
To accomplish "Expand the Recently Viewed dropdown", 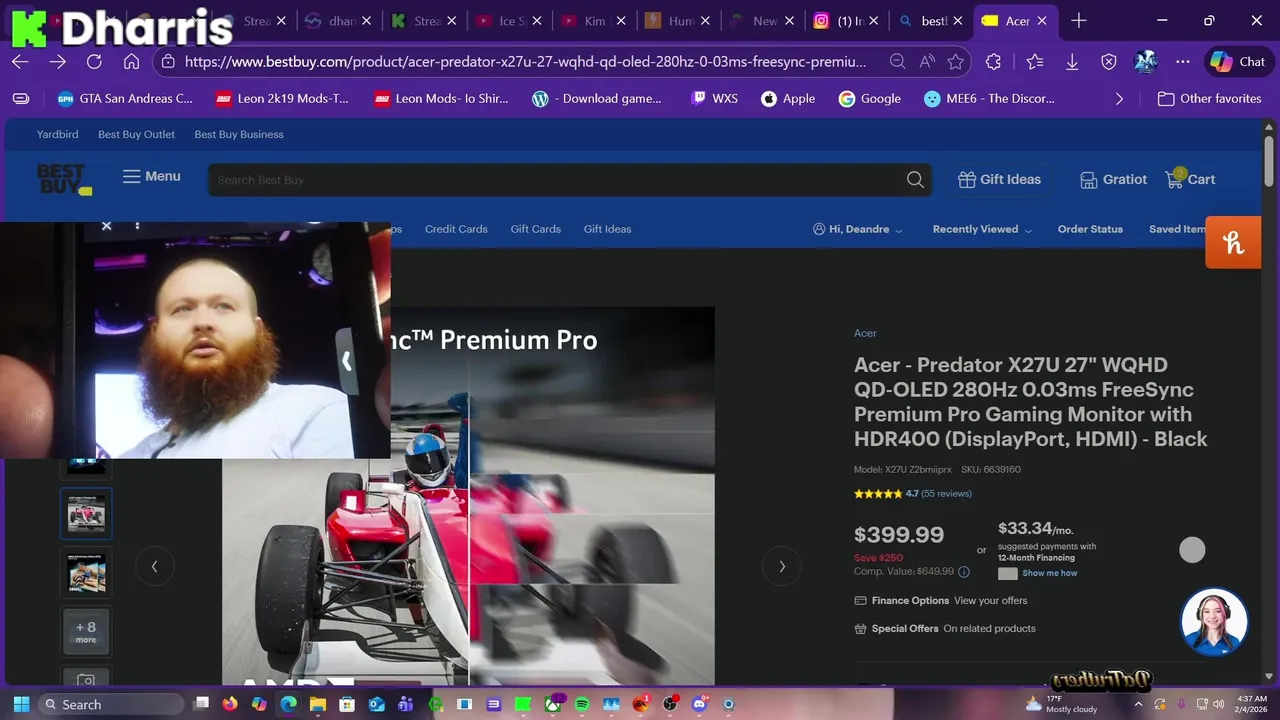I will [982, 229].
